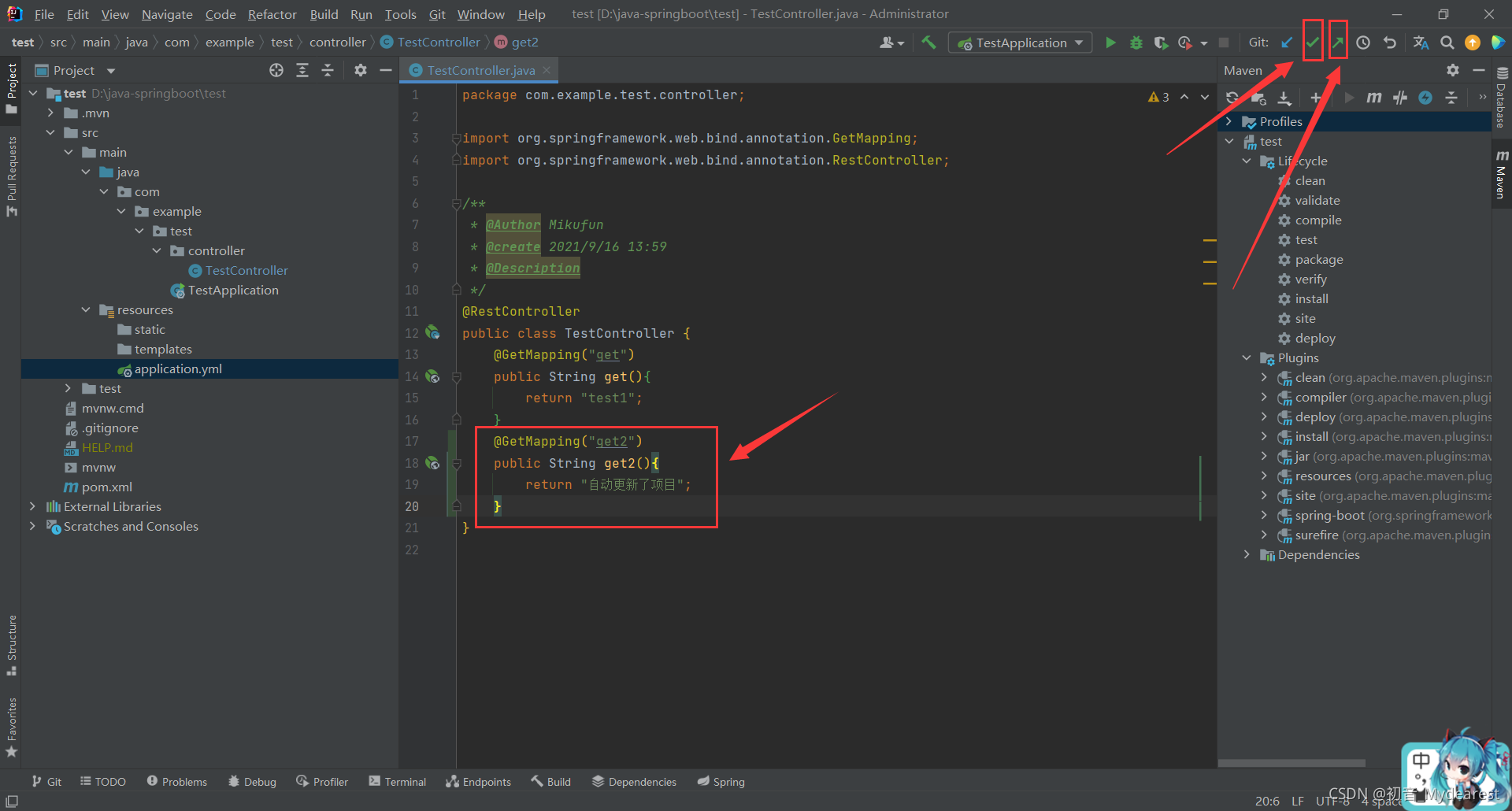Toggle Maven skip tests mode
Viewport: 1512px width, 811px height.
(1425, 98)
